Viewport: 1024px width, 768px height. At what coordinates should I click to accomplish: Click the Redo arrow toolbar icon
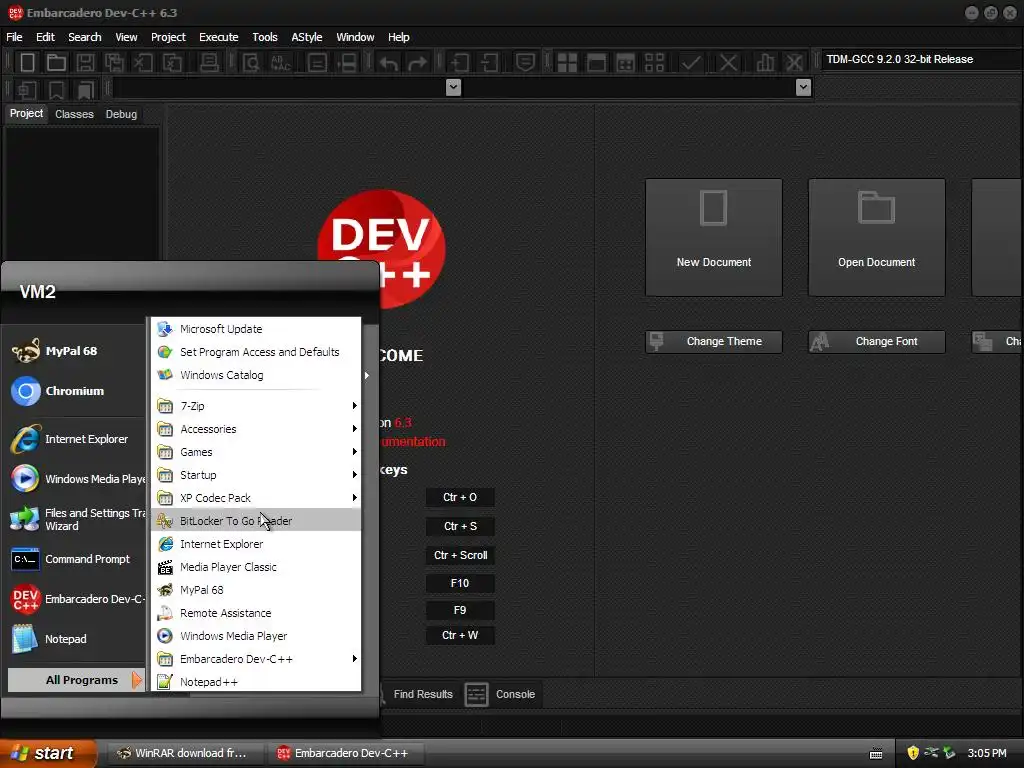click(x=417, y=63)
